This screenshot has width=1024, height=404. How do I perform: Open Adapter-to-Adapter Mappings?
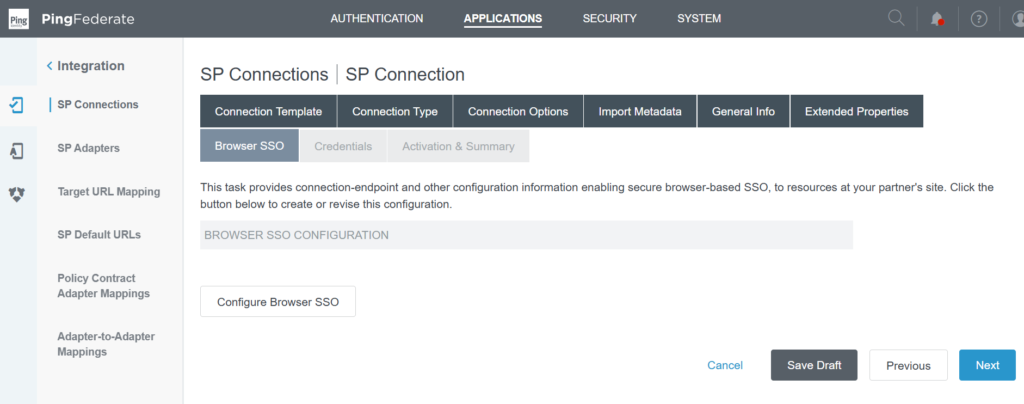click(106, 344)
